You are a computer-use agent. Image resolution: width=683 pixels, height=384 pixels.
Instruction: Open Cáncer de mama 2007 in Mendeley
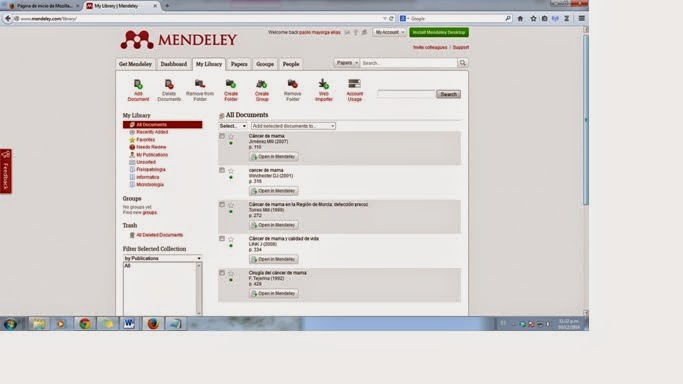coord(274,156)
